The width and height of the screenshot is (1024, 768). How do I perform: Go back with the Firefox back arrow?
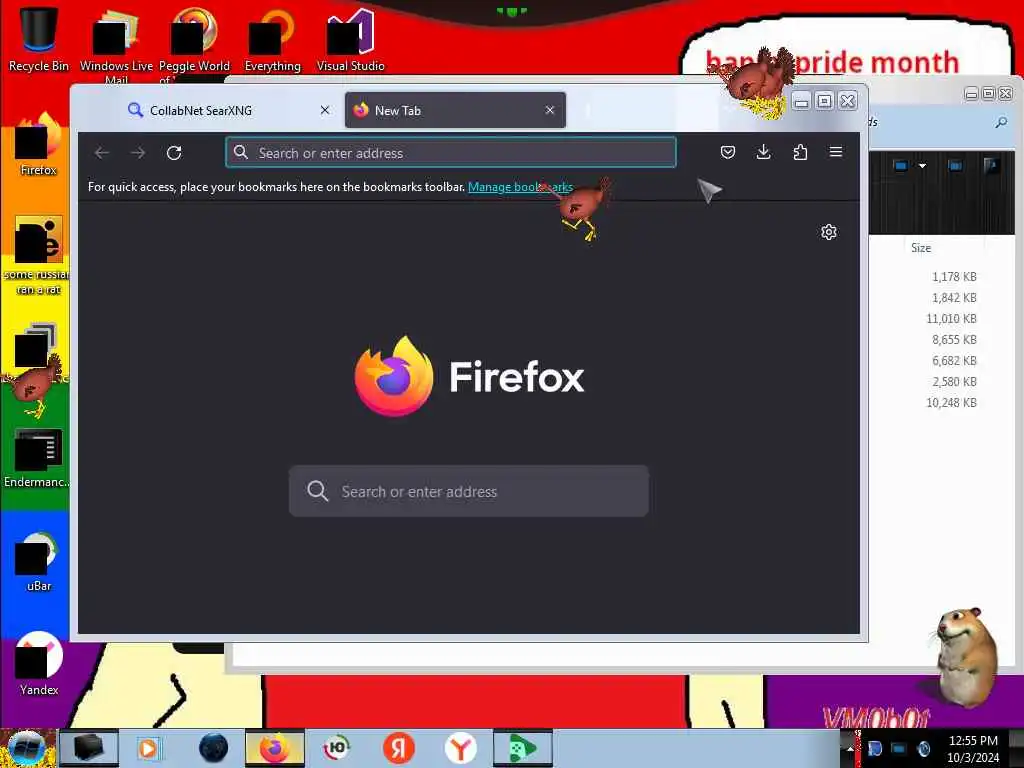tap(102, 153)
